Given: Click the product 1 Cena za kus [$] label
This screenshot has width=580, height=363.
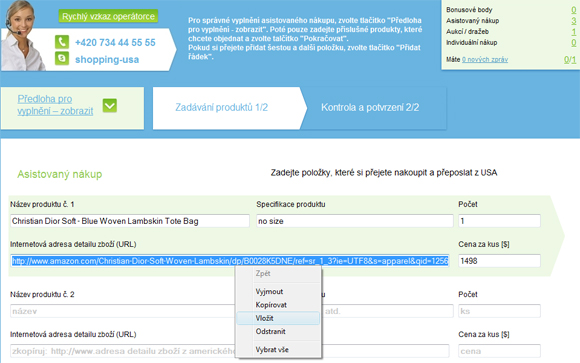Looking at the screenshot, I should (484, 244).
